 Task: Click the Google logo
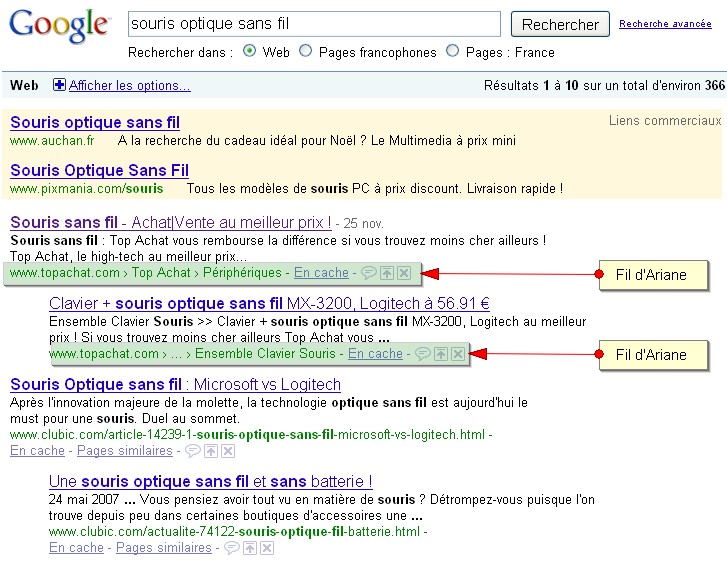pyautogui.click(x=59, y=26)
